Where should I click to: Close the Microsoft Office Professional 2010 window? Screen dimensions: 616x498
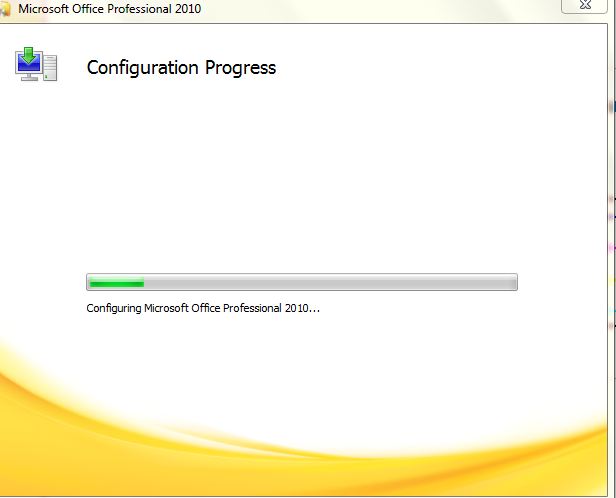click(585, 5)
